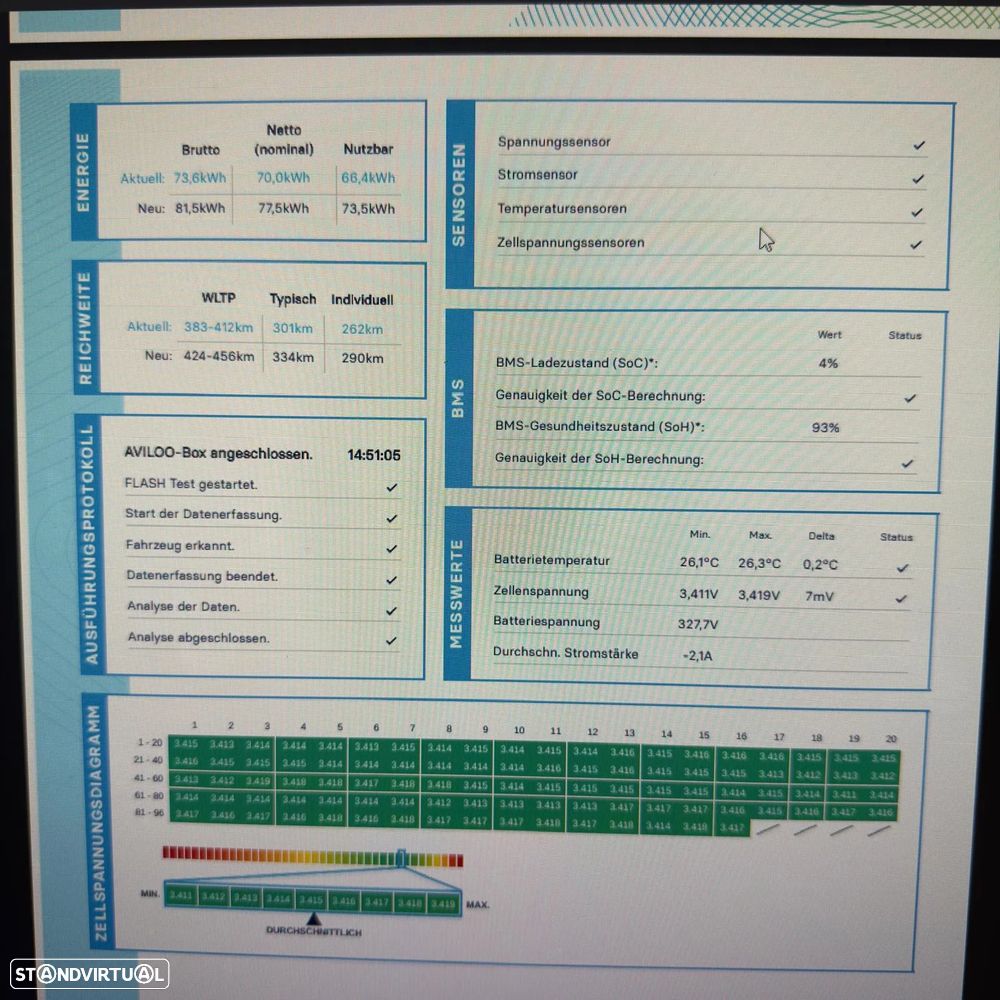
Task: Click the maximum cell voltage 3,419V
Action: click(759, 595)
